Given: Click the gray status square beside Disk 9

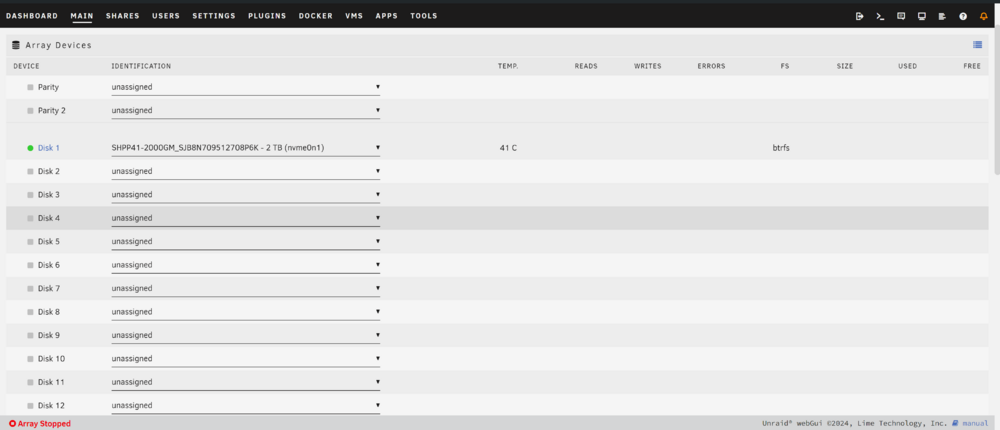Looking at the screenshot, I should 30,335.
